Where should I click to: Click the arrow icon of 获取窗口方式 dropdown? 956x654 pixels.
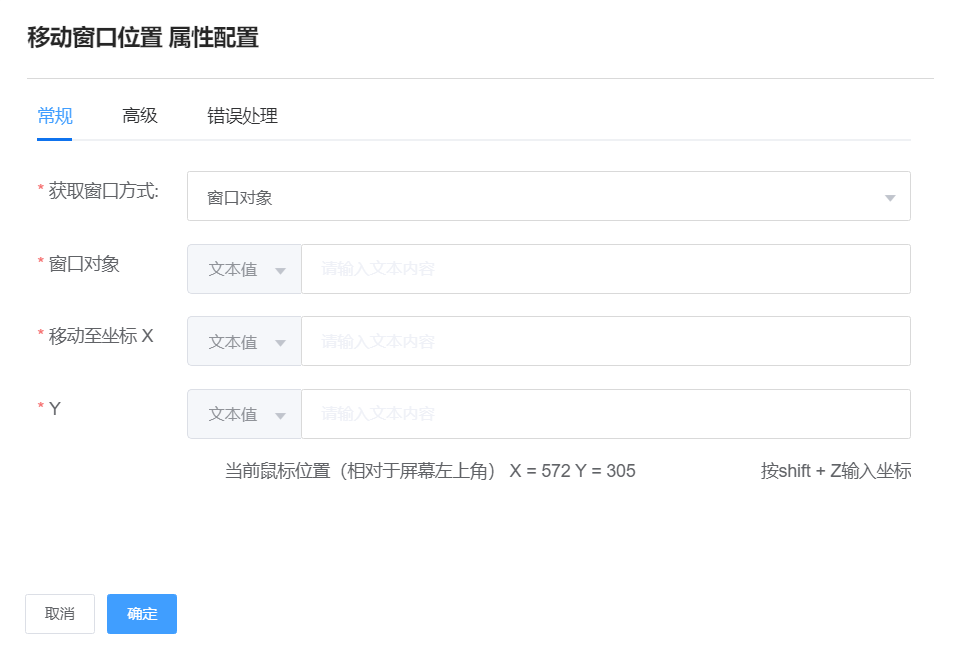coord(890,198)
